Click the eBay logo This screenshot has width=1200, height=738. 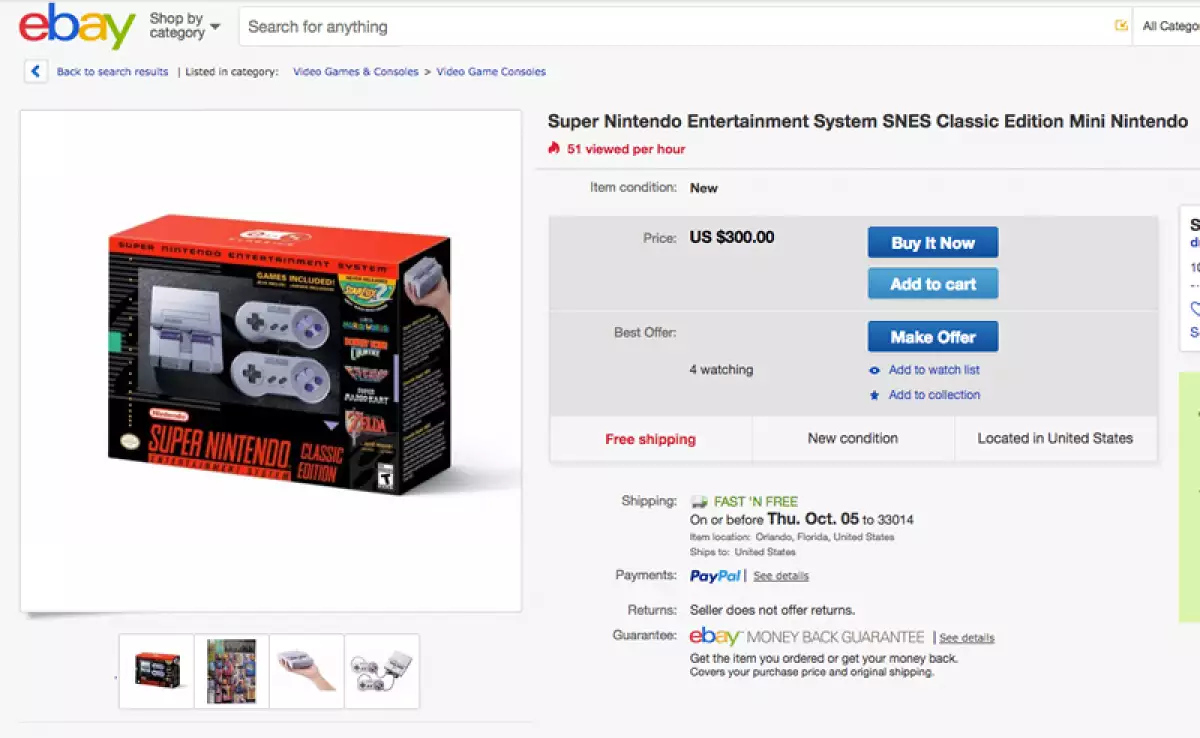(77, 27)
